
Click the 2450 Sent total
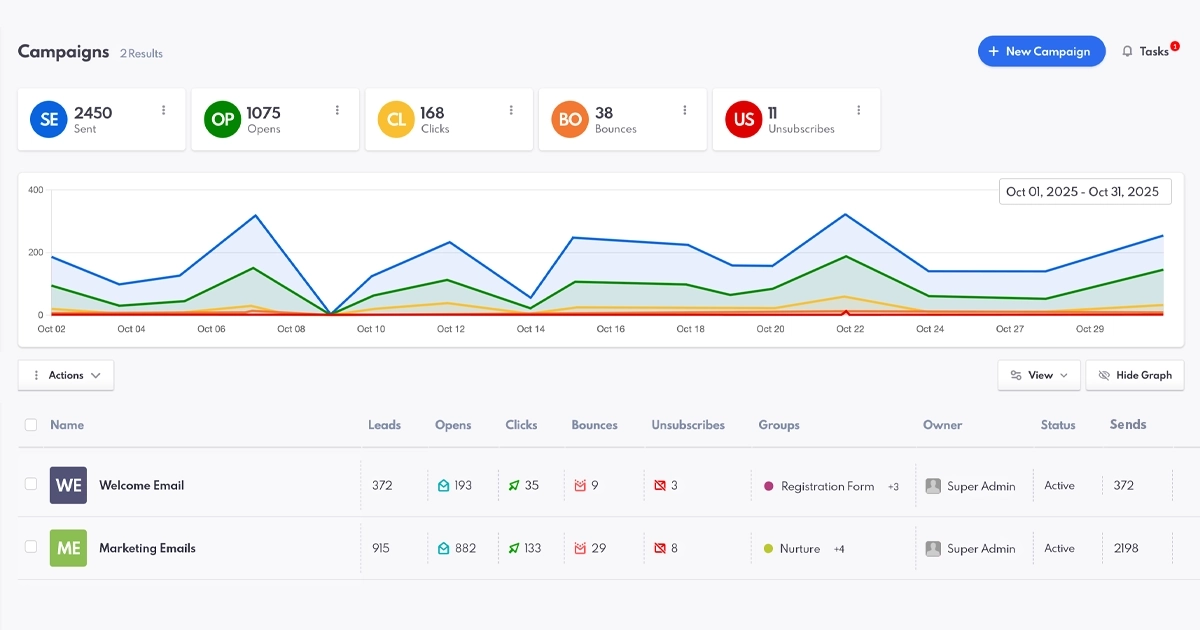pyautogui.click(x=93, y=113)
